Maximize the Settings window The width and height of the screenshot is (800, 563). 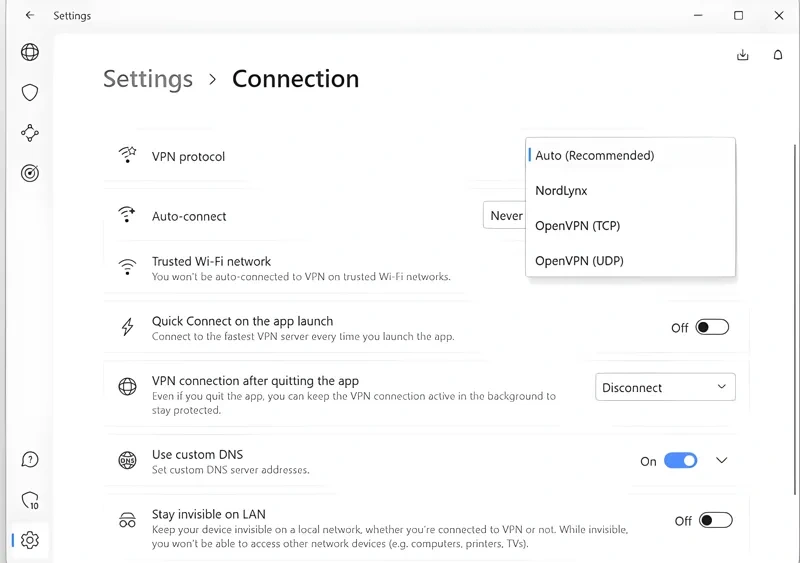tap(738, 15)
